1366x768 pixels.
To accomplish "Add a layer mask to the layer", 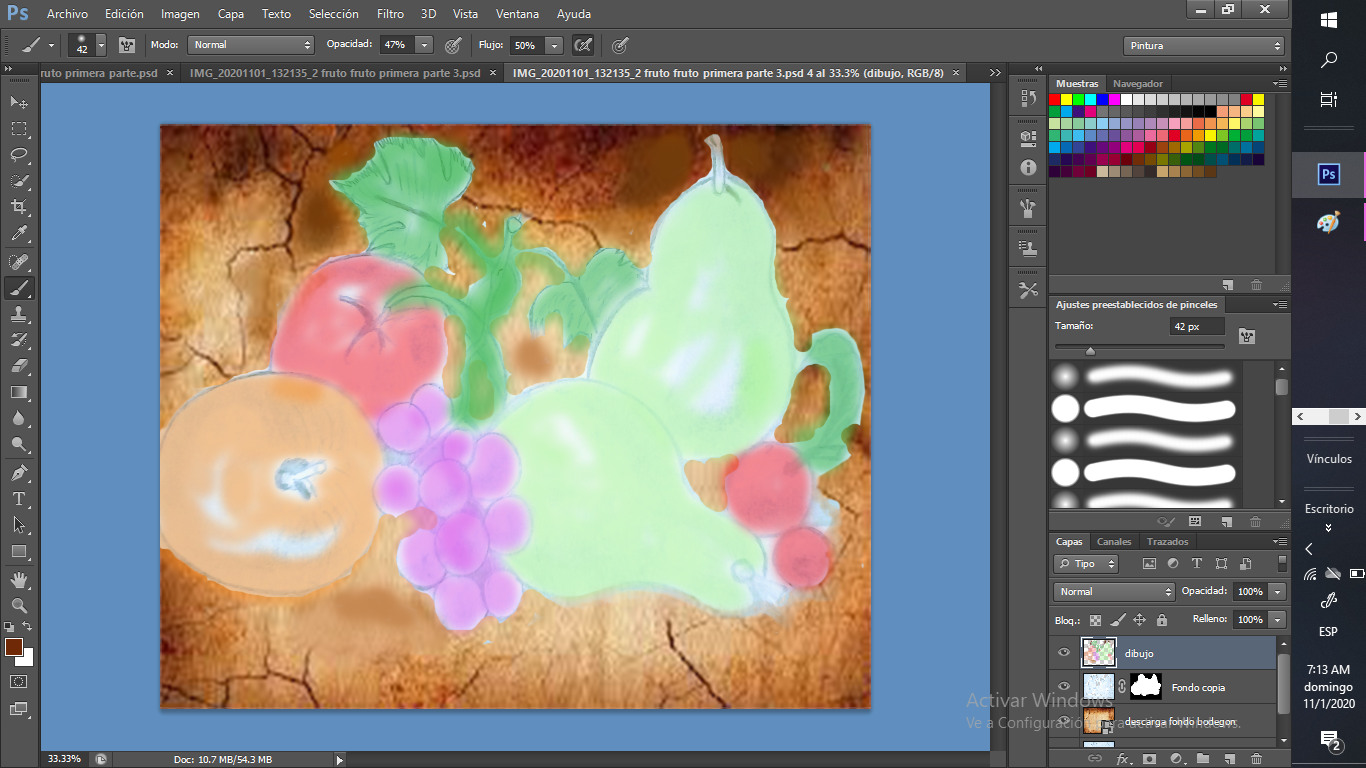I will (1150, 759).
